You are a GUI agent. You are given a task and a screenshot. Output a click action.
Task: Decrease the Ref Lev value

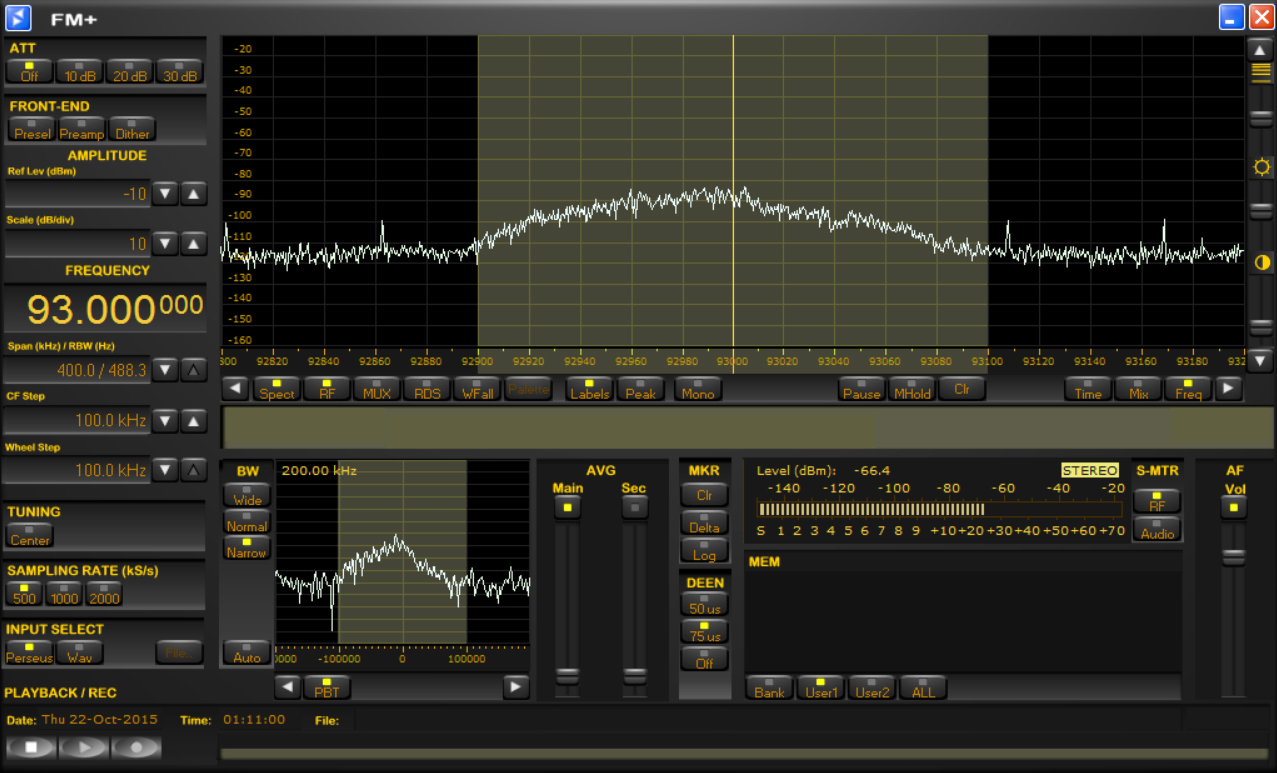coord(166,194)
